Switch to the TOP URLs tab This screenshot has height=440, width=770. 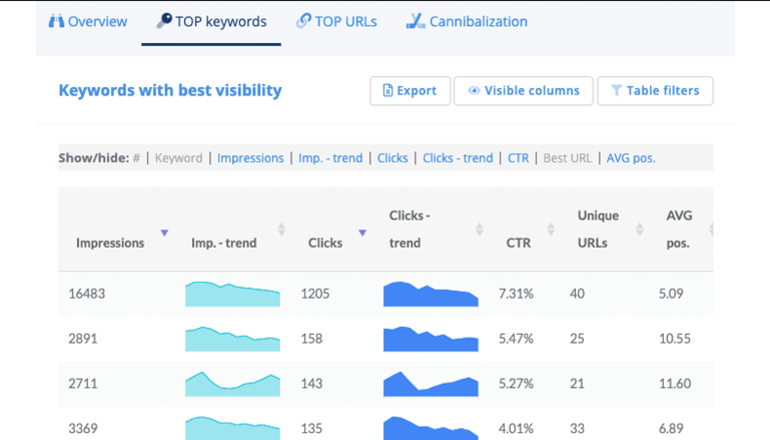[337, 21]
